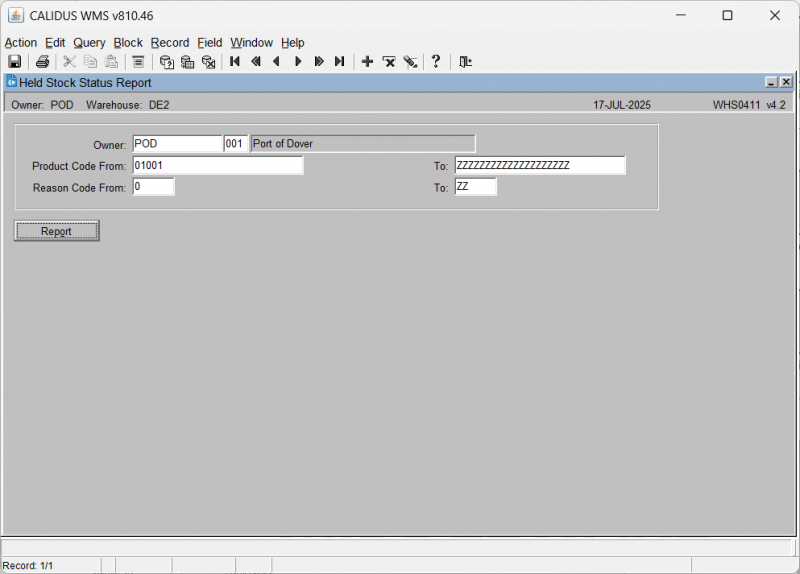The image size is (800, 574).
Task: Close the Held Stock Status Report inner window
Action: pyautogui.click(x=786, y=82)
